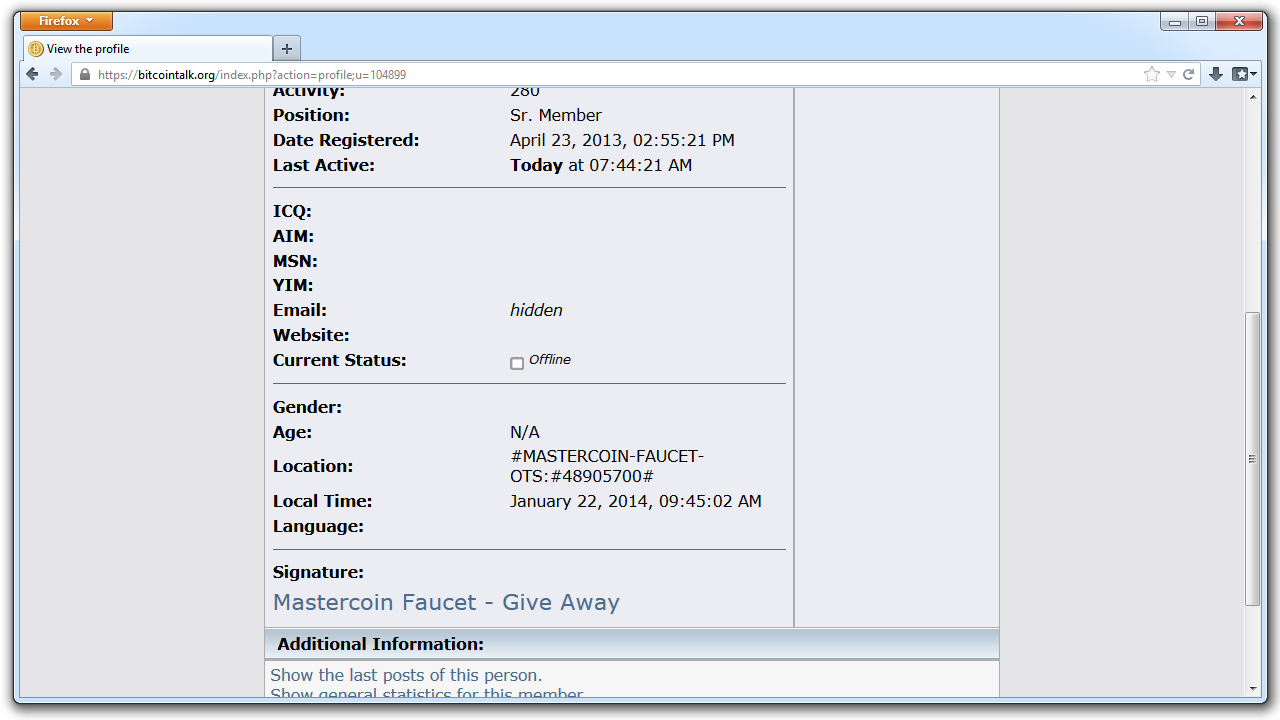Click the scrollbar up arrow
Viewport: 1280px width, 720px height.
coord(1253,97)
